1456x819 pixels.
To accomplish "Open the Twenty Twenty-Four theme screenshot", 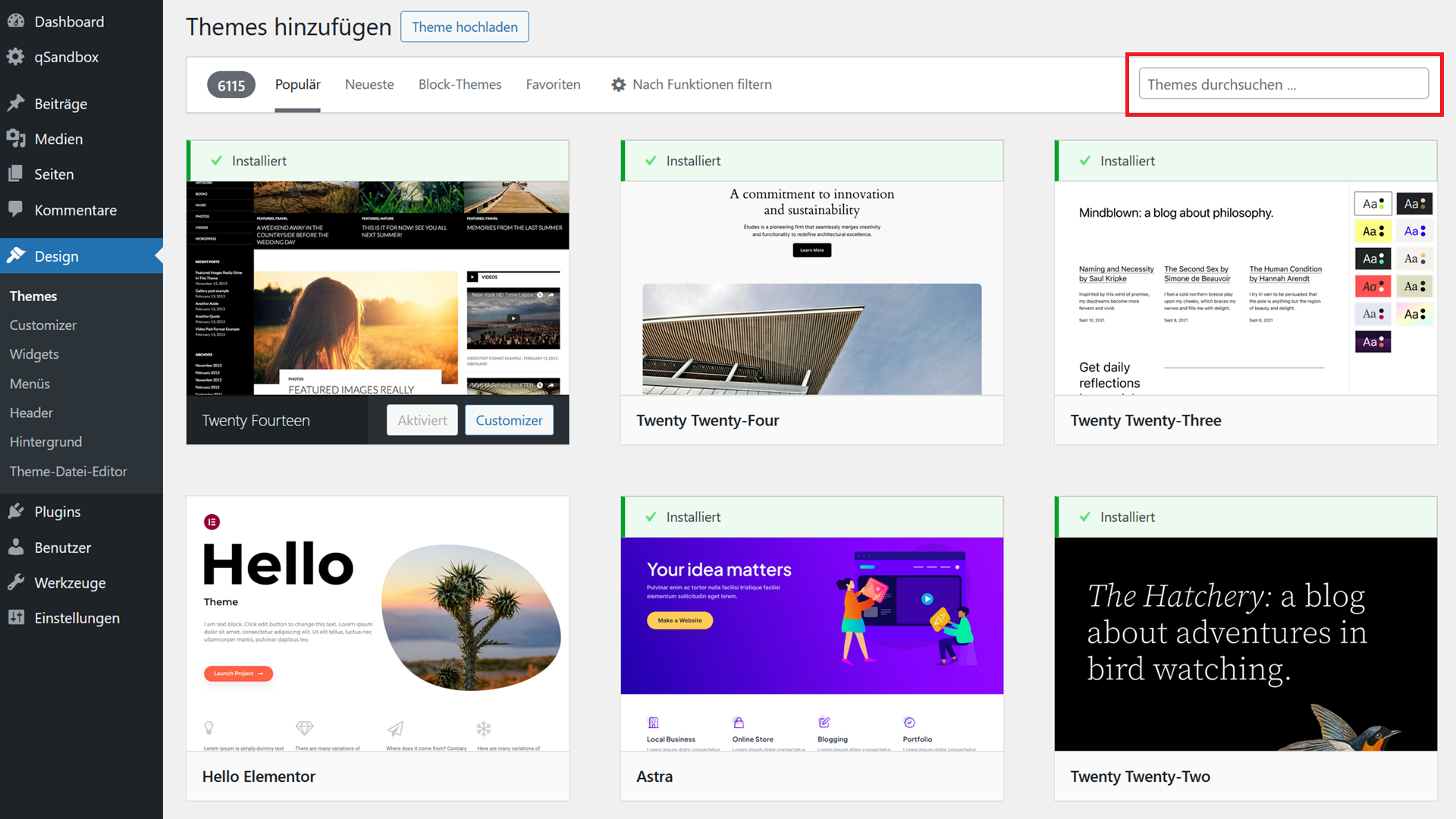I will pyautogui.click(x=811, y=288).
